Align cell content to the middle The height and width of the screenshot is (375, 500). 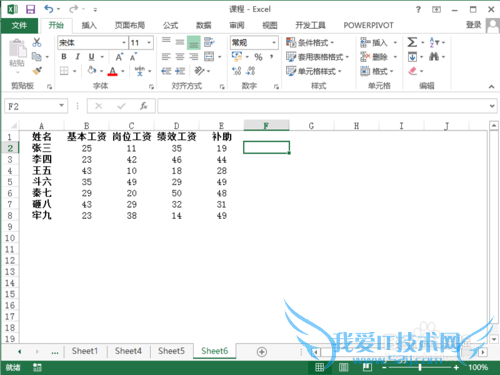click(180, 42)
